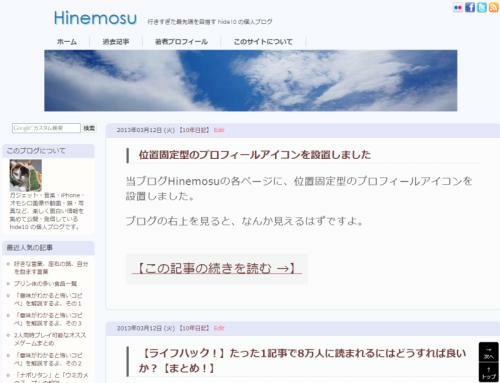The width and height of the screenshot is (500, 383).
Task: Open the 【ライフハック！】 8万人 article title
Action: 302,361
